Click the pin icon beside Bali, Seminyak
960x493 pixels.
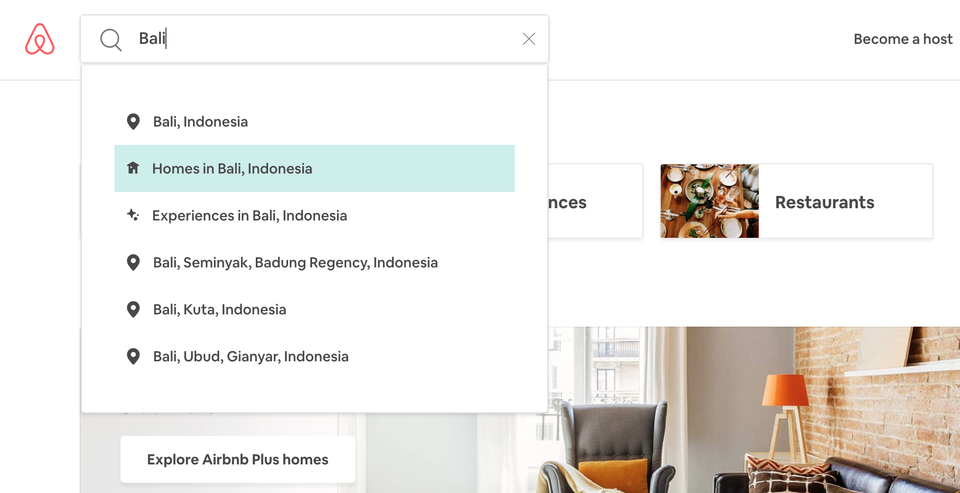pos(133,263)
